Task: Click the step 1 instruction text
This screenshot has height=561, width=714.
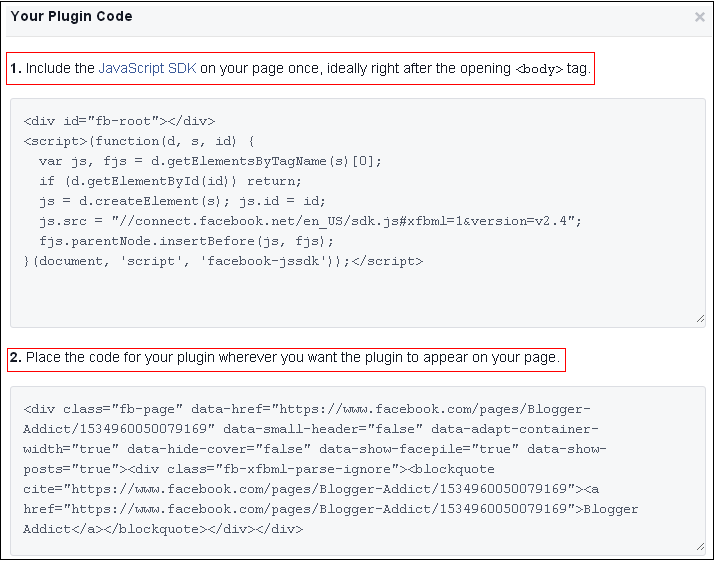Action: point(300,69)
